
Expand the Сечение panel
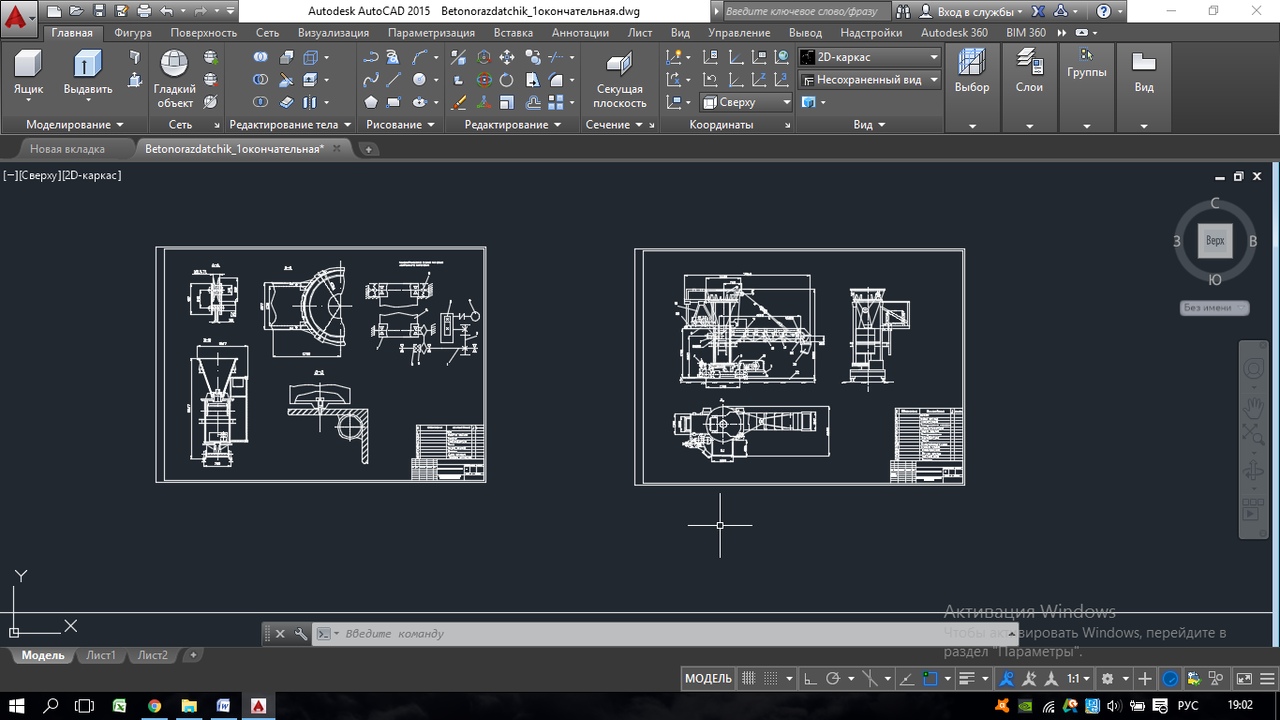point(614,125)
